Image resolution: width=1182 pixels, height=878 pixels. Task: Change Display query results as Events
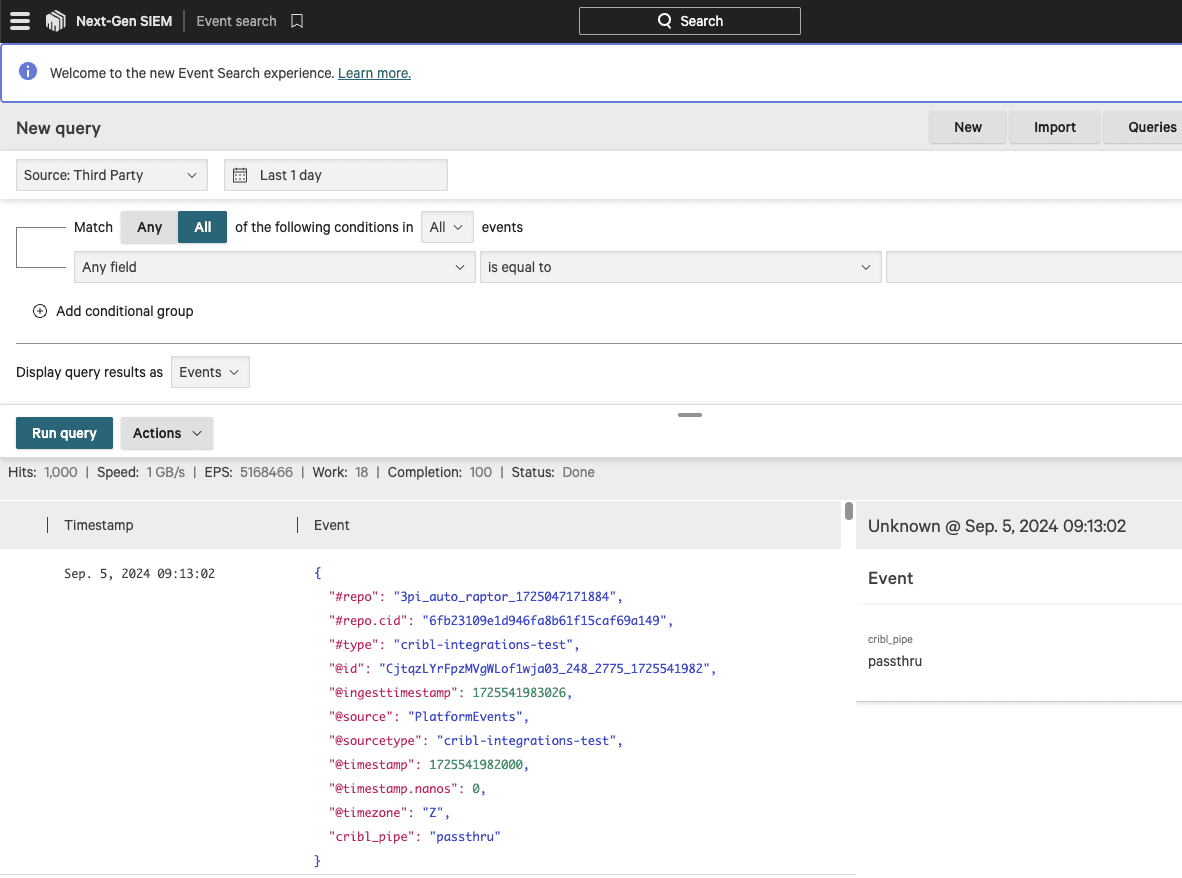[210, 372]
